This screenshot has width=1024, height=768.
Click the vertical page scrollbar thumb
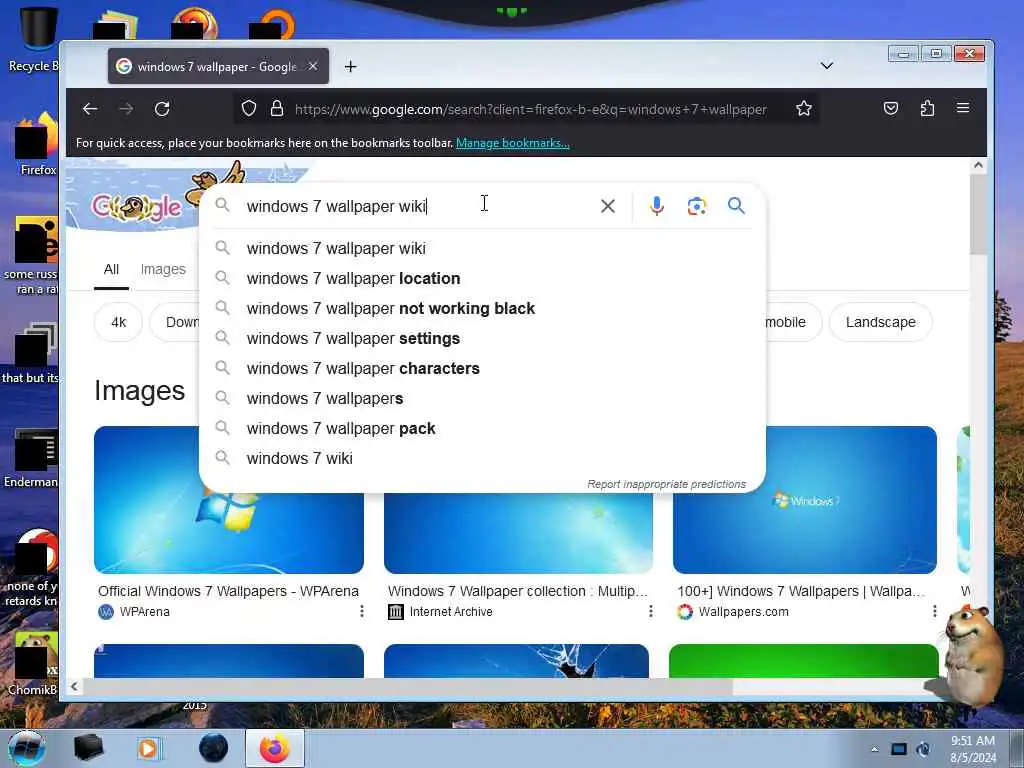pos(978,215)
